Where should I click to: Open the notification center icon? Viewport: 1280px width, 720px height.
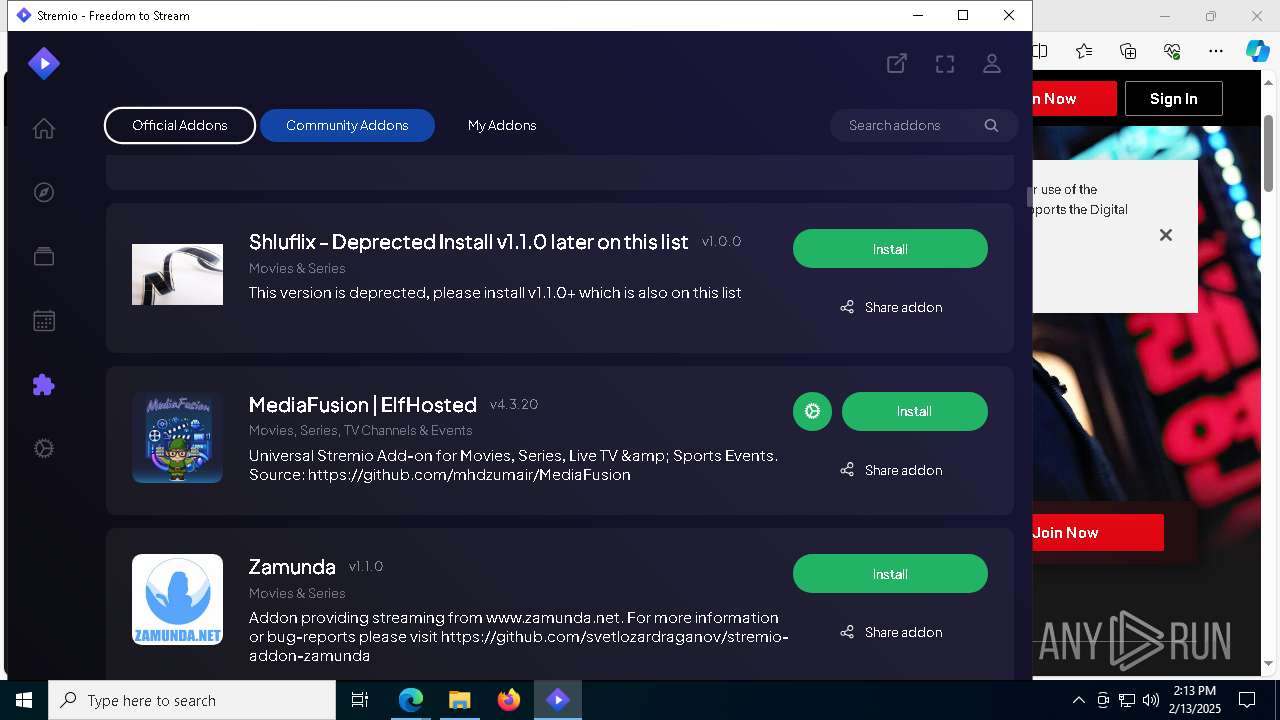[1247, 701]
